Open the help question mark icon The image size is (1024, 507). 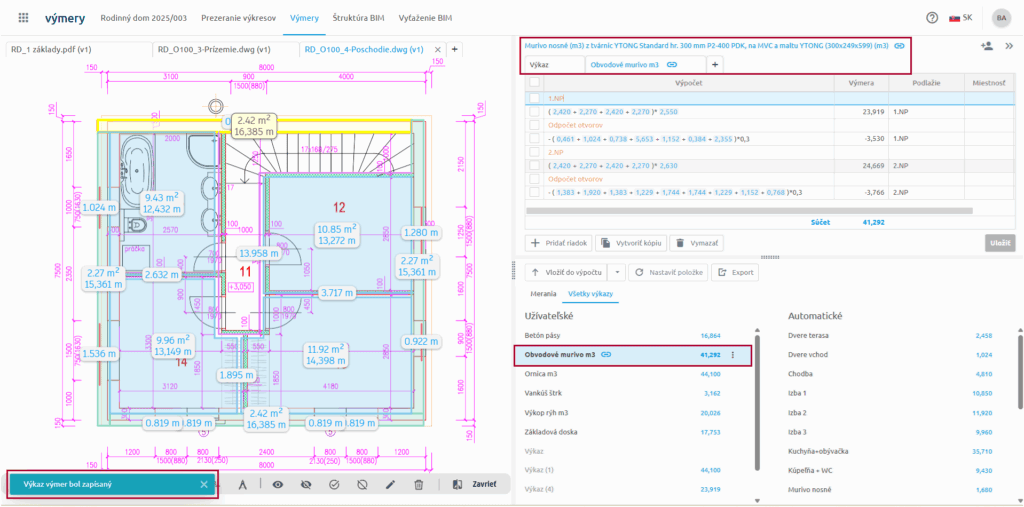[932, 18]
